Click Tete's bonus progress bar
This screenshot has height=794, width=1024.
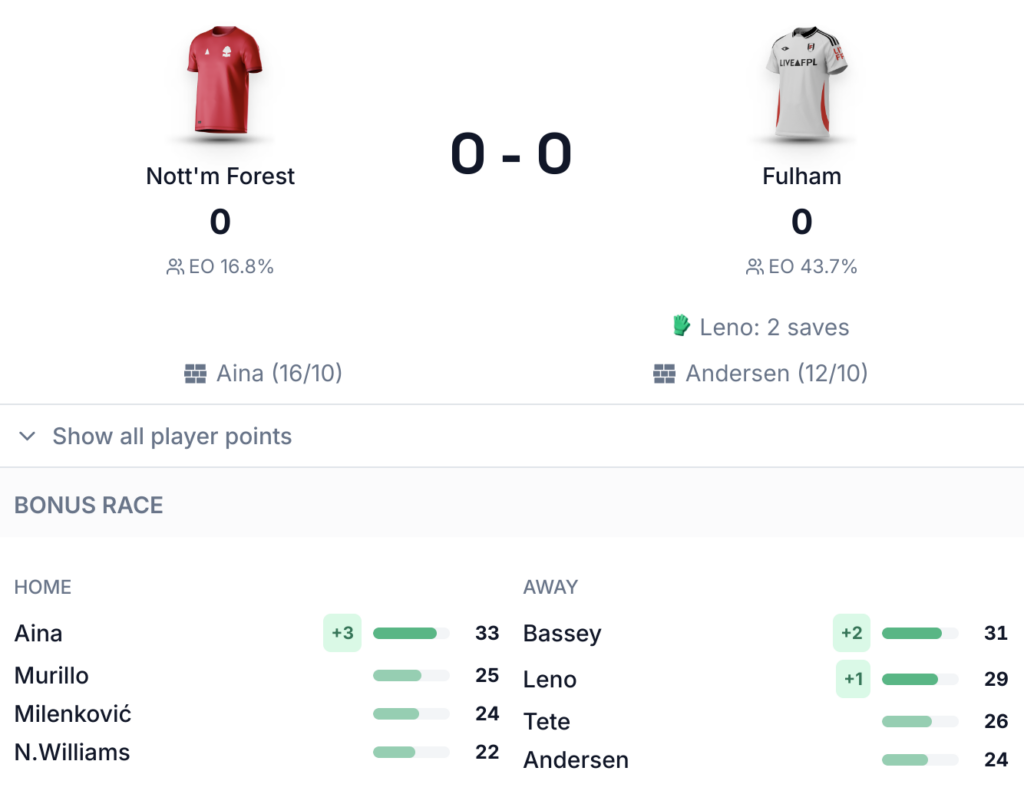tap(919, 721)
